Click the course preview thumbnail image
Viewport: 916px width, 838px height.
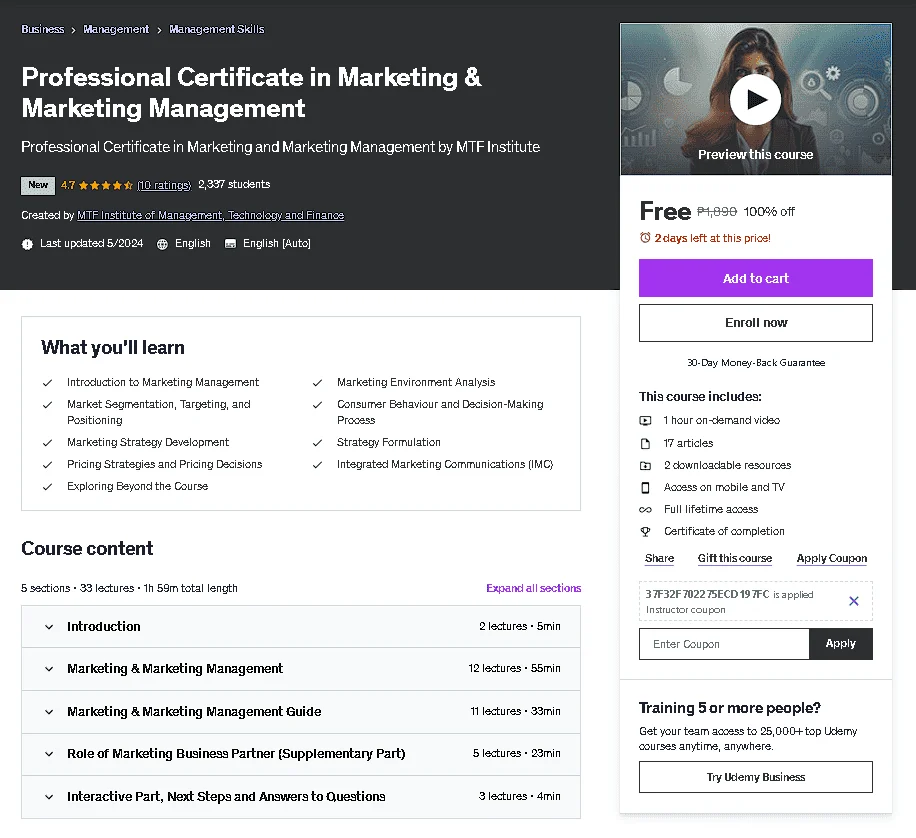tap(755, 99)
